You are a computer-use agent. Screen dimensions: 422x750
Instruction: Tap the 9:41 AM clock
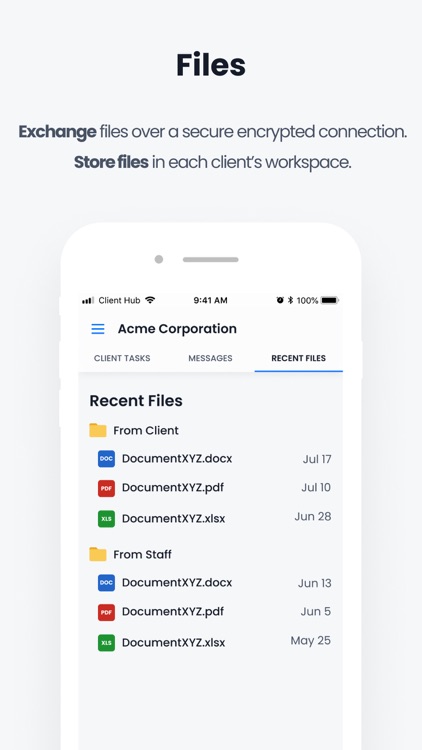point(211,300)
